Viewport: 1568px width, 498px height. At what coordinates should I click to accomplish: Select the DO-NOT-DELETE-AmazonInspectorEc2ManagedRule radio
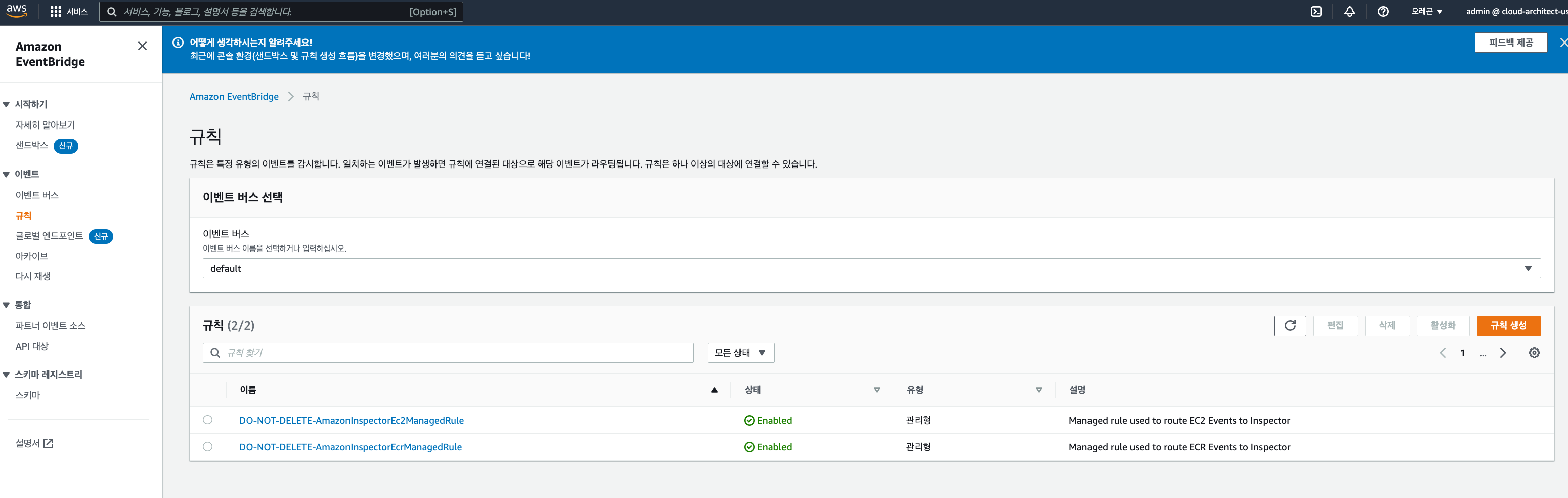(207, 420)
